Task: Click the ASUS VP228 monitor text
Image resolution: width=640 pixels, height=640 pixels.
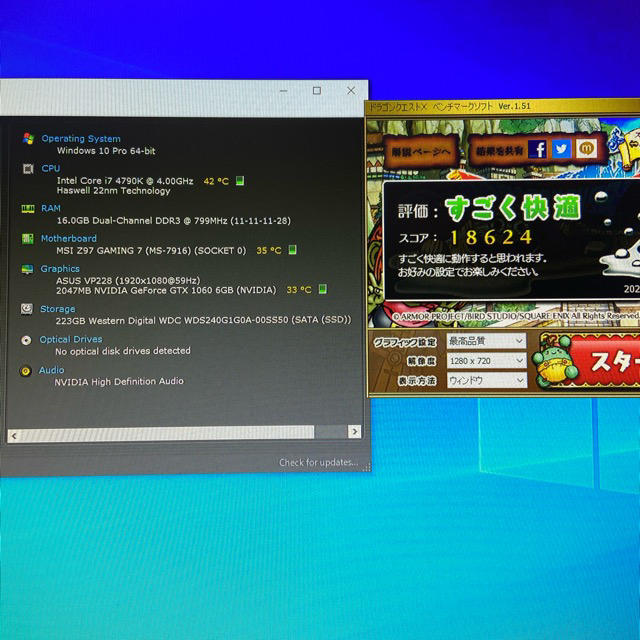Action: (x=128, y=280)
